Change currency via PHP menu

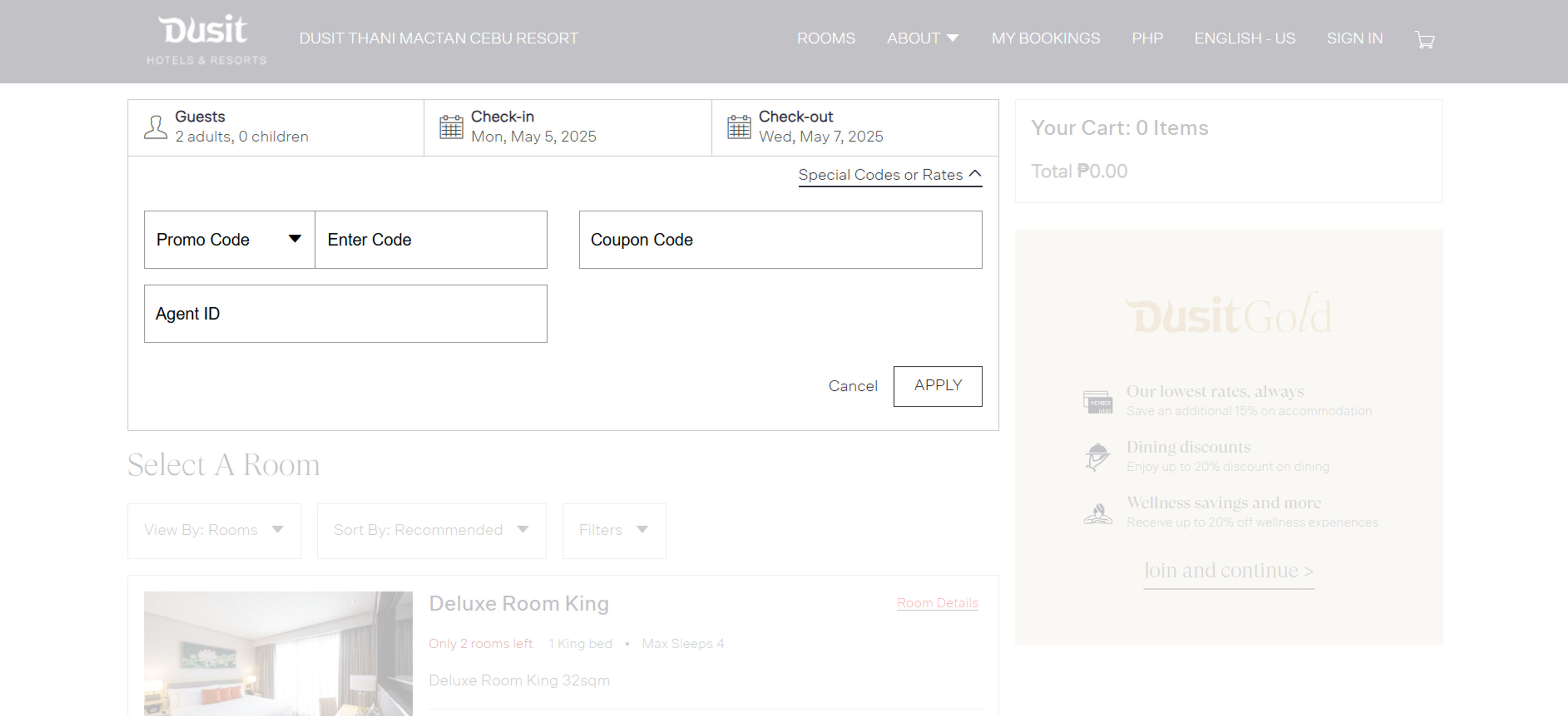pyautogui.click(x=1147, y=38)
